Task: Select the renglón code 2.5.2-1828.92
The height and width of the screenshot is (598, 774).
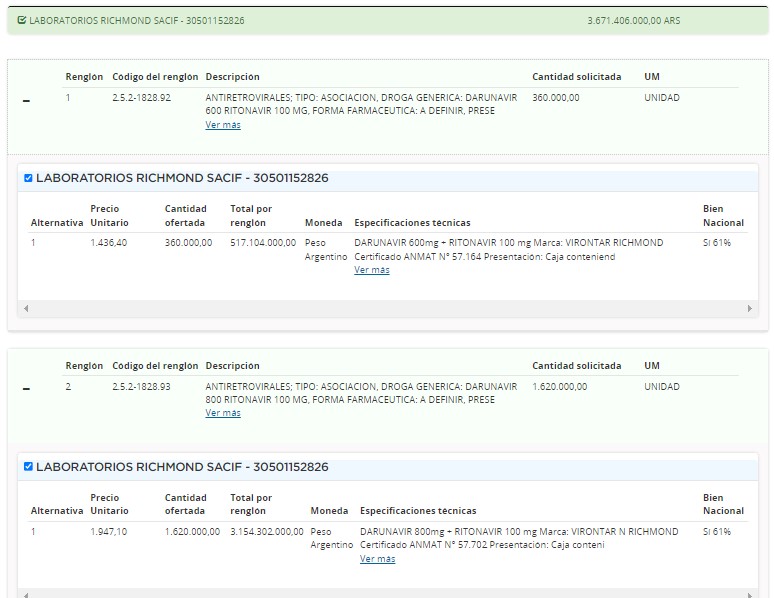Action: pyautogui.click(x=141, y=98)
